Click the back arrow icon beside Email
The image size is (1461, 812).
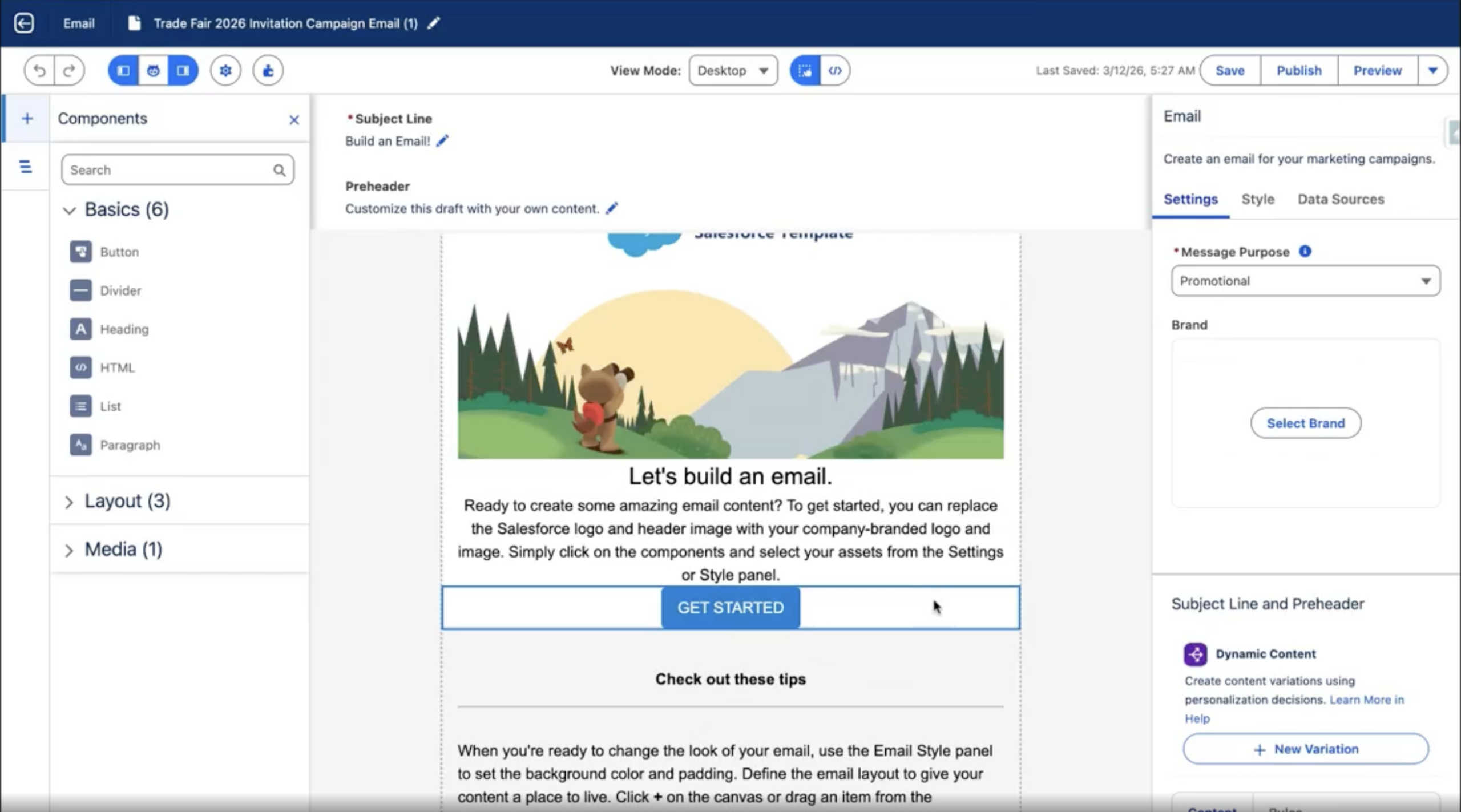(24, 23)
